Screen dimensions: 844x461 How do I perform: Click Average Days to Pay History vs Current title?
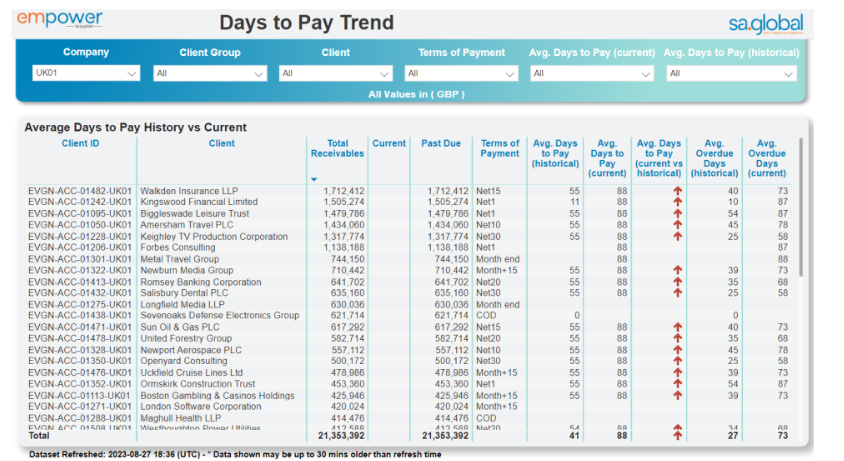135,128
